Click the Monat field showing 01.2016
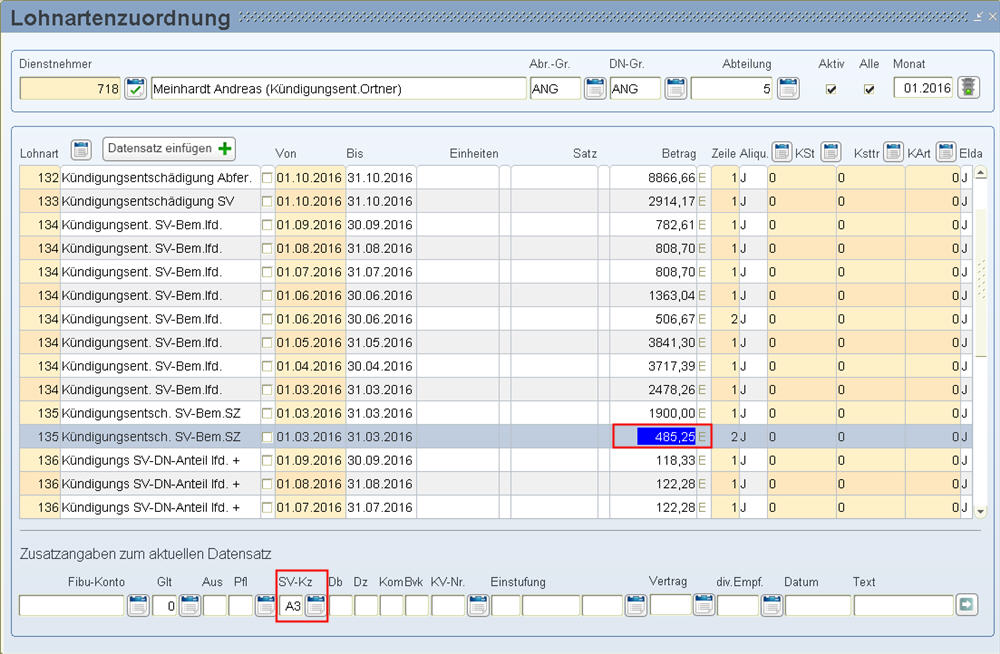Screen dimensions: 1000x654 (x=922, y=89)
